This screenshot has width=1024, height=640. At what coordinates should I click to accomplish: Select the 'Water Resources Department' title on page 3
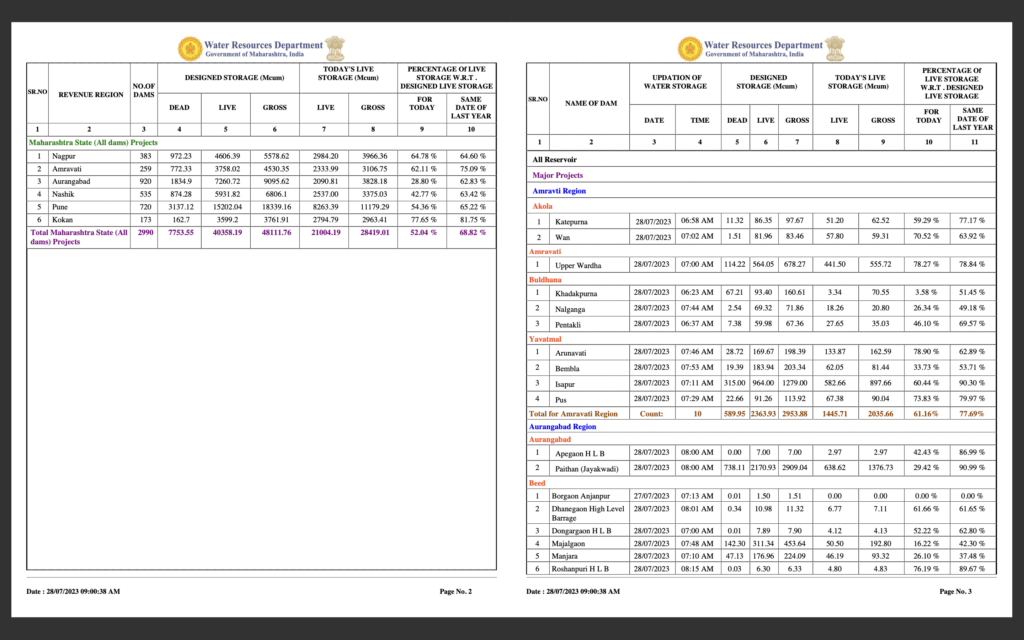tap(763, 45)
